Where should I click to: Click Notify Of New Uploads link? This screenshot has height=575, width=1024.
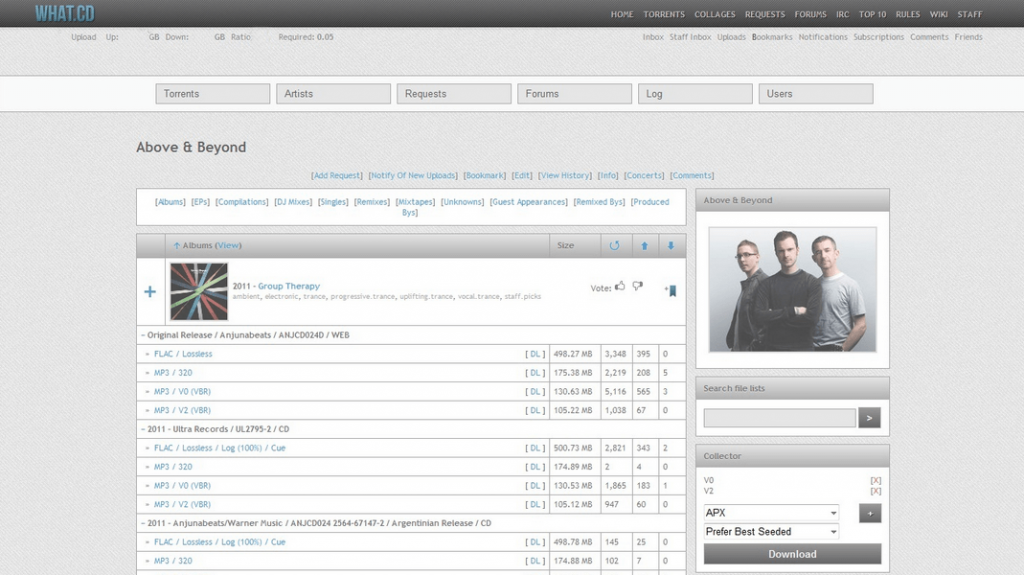pos(413,176)
